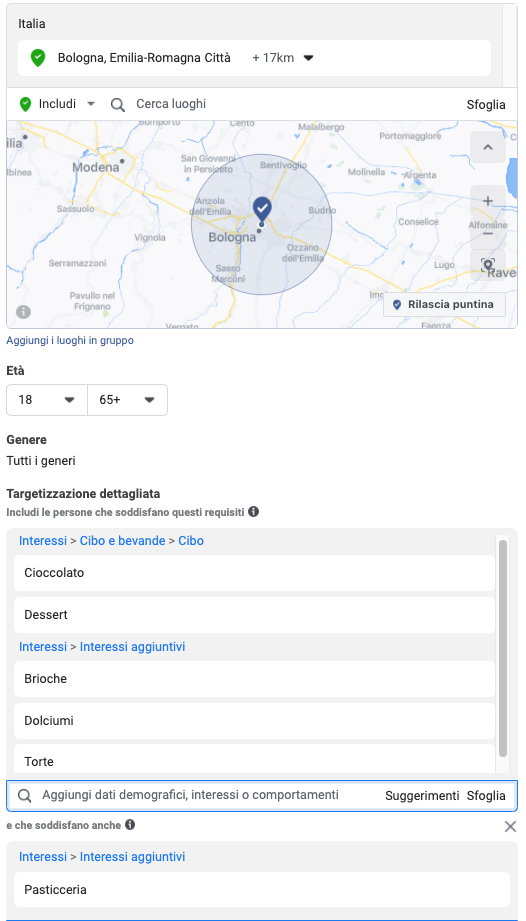Click Interessi aggiuntivi link above Brioche

[133, 647]
